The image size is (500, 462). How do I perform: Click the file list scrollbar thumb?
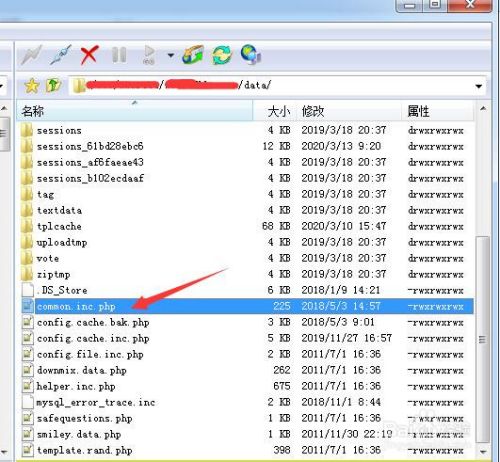482,339
